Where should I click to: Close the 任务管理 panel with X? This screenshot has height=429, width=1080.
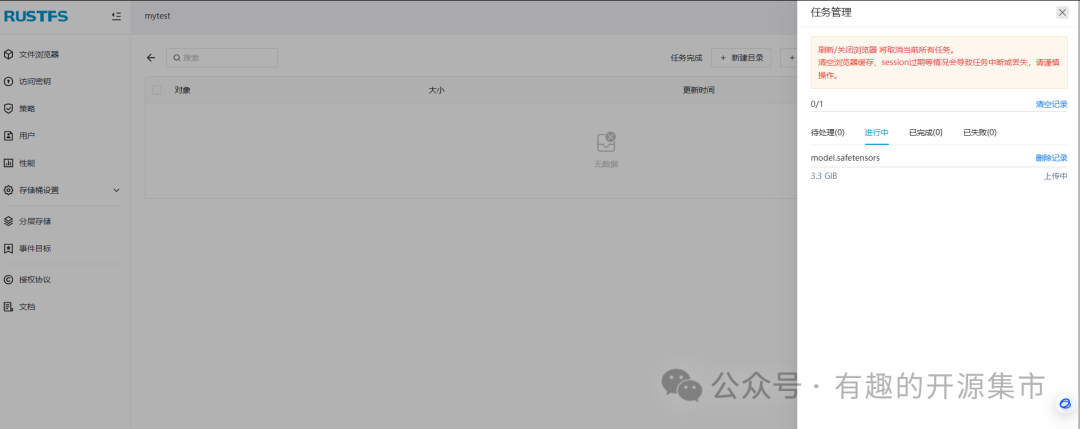coord(1062,12)
